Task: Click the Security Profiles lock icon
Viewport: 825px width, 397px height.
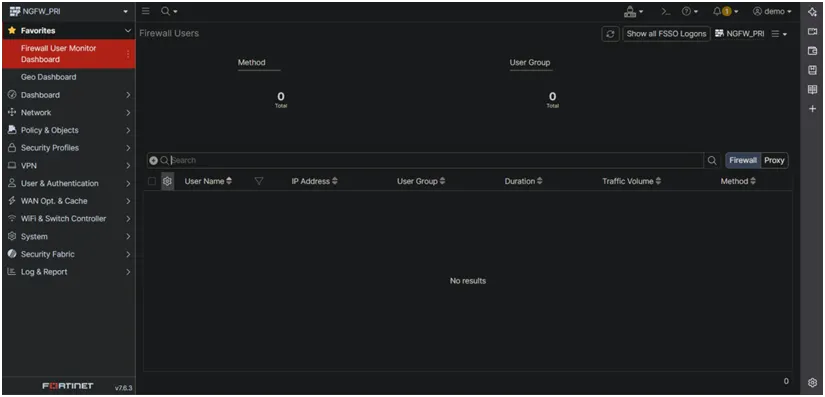Action: coord(12,148)
